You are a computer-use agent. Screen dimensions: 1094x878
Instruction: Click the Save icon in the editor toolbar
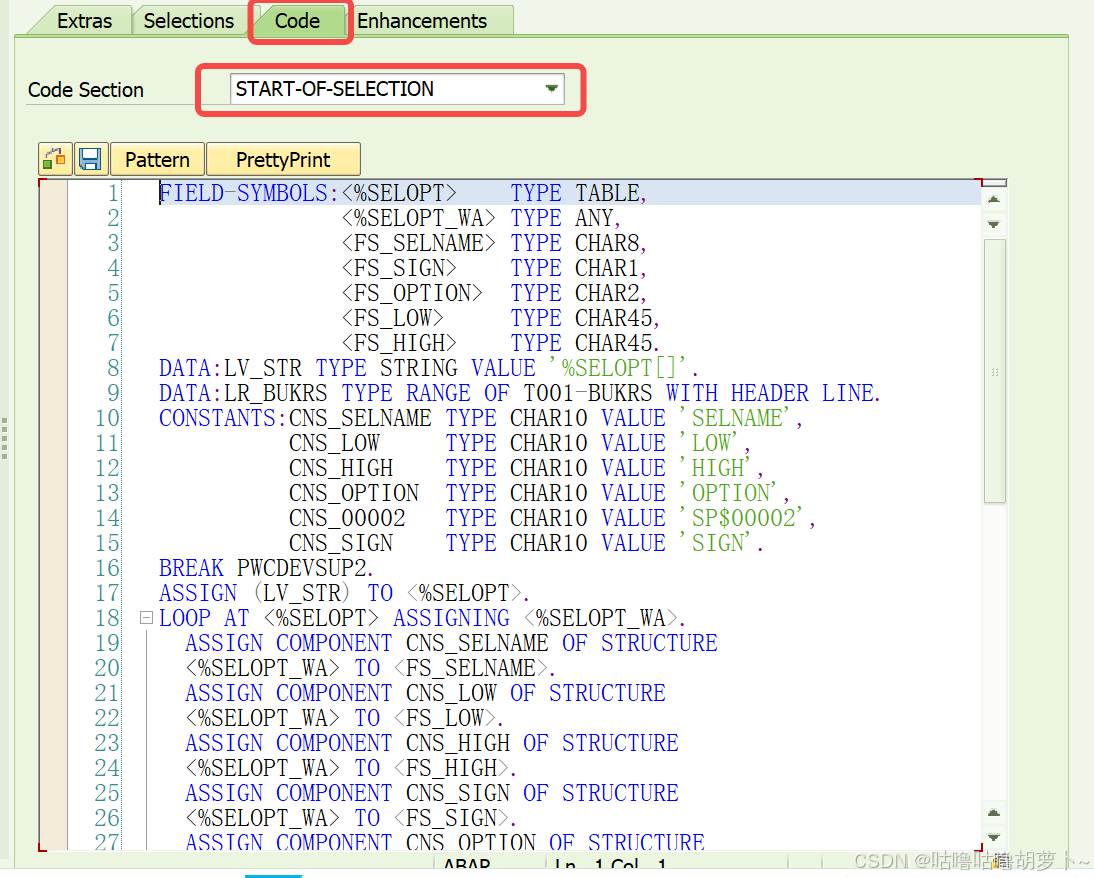[x=89, y=158]
